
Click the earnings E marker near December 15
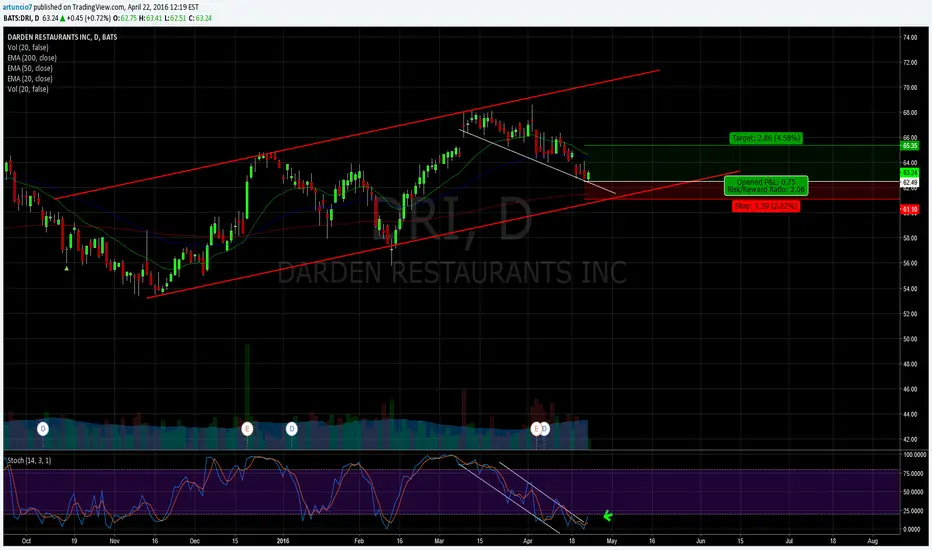247,429
